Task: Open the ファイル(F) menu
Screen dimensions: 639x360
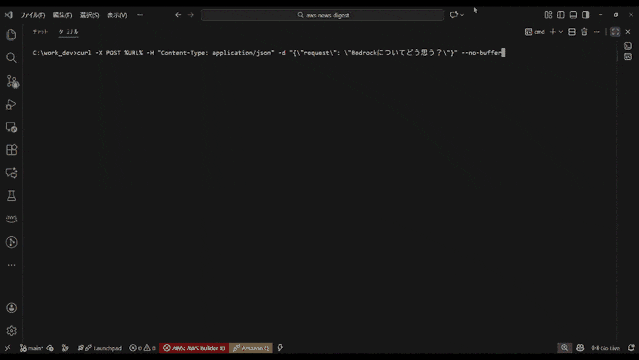Action: [33, 15]
